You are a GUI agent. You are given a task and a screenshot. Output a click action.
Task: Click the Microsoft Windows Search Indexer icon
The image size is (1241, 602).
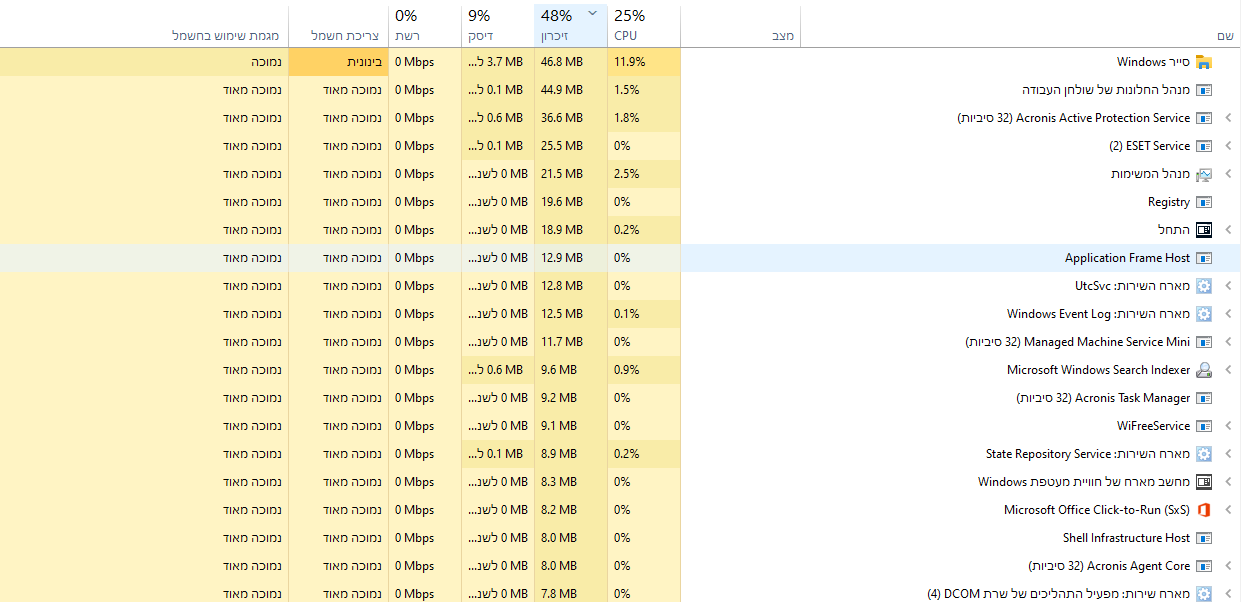click(x=1204, y=370)
